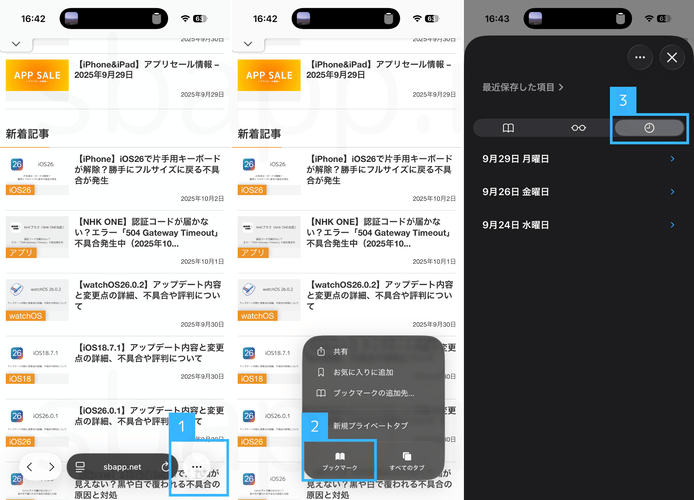Viewport: 694px width, 500px height.
Task: Choose ブックマークの追加先 in the menu
Action: pyautogui.click(x=370, y=393)
